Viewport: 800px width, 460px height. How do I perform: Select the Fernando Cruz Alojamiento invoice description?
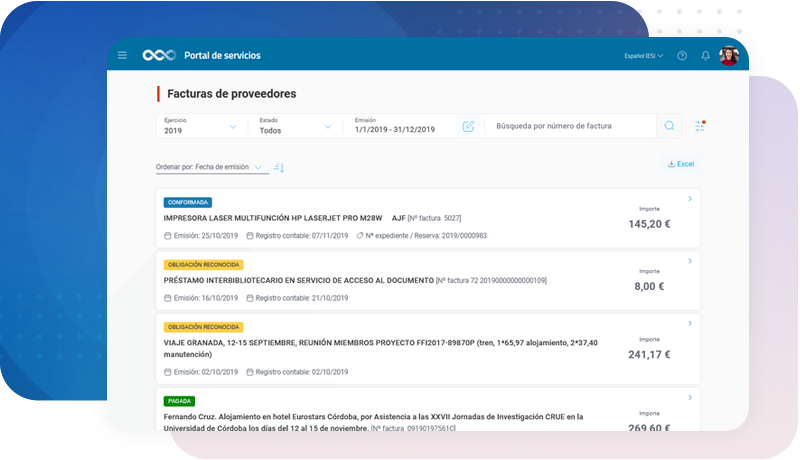(x=373, y=422)
